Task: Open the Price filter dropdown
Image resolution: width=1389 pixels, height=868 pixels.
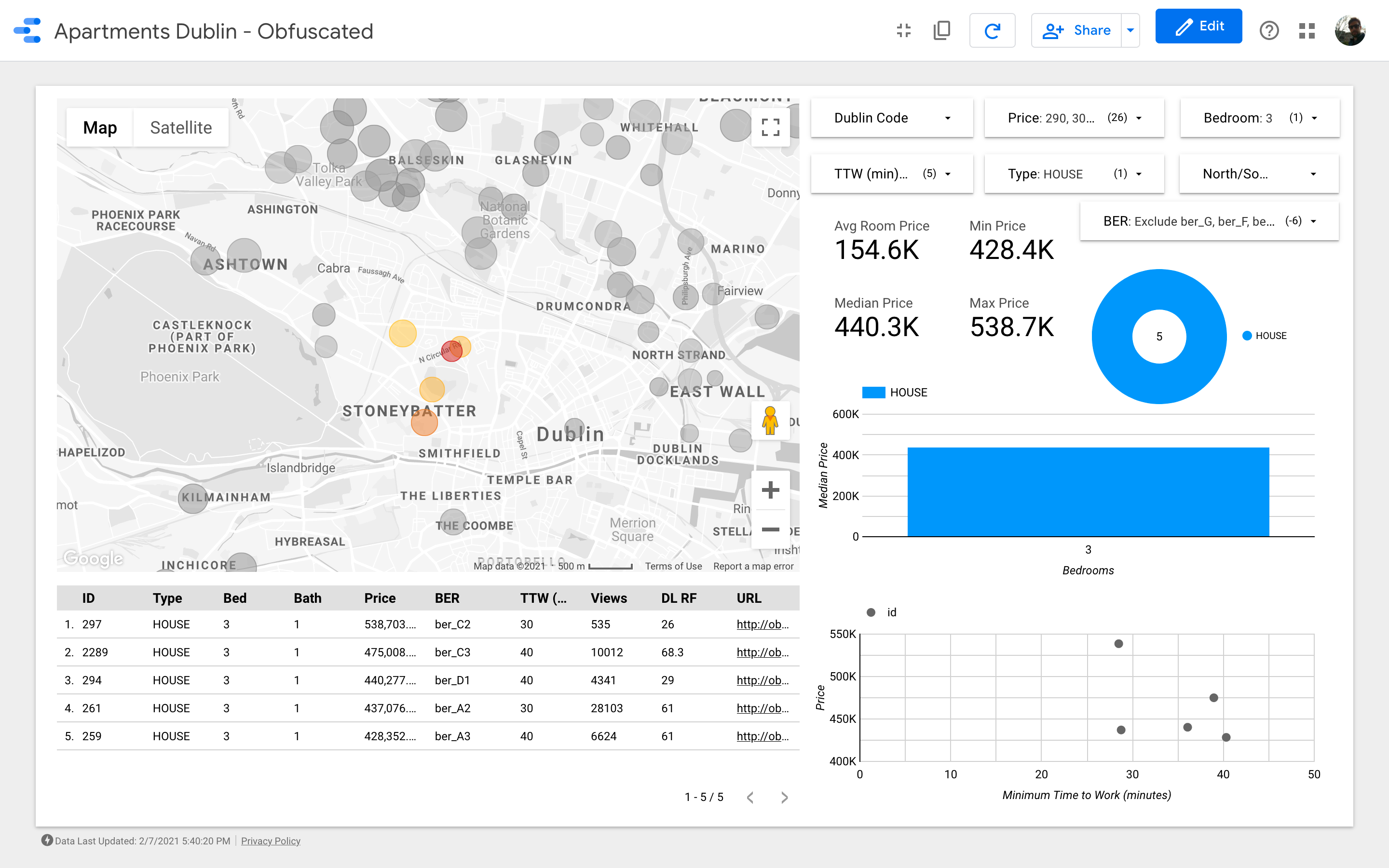Action: coord(1074,118)
